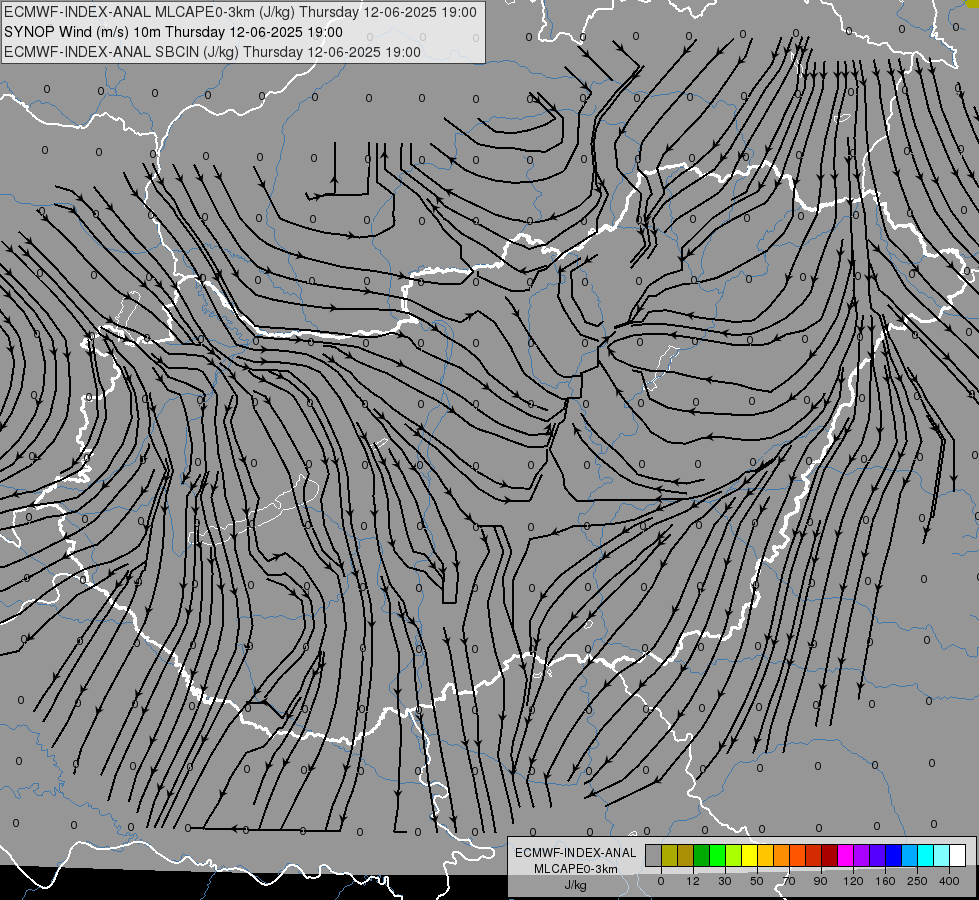Click the legend scale value 12
The image size is (979, 900).
coord(693,881)
